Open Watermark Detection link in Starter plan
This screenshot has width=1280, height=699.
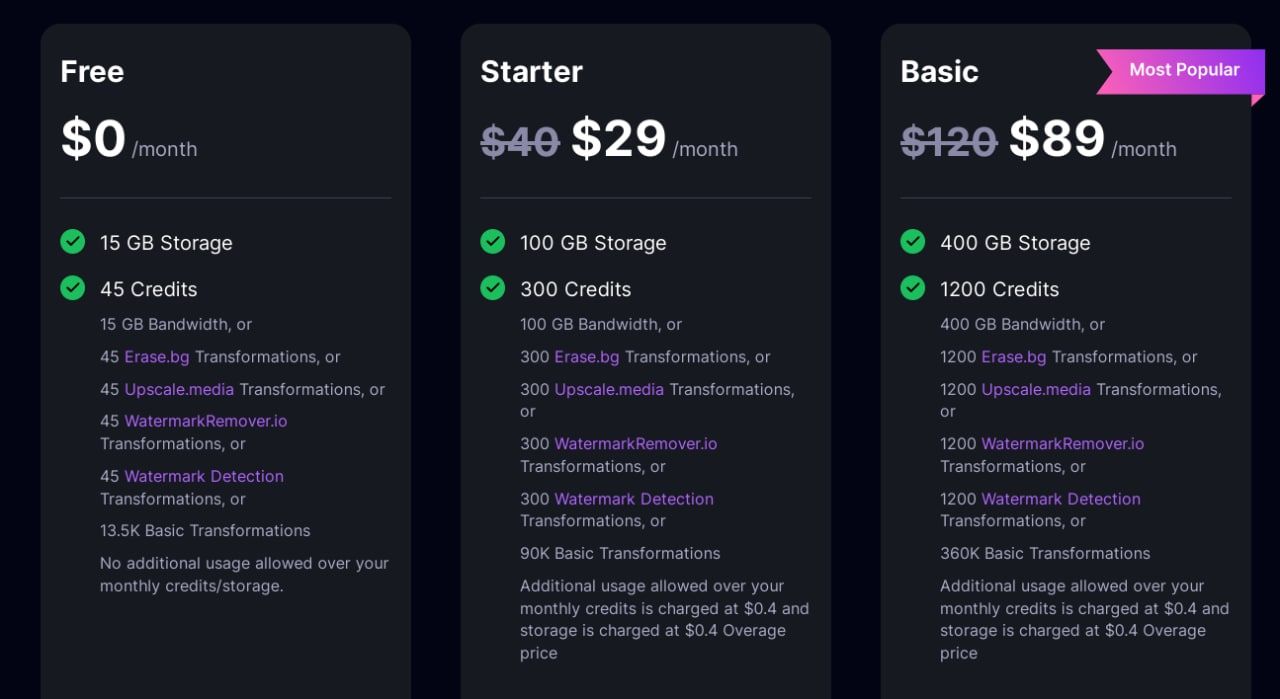634,499
